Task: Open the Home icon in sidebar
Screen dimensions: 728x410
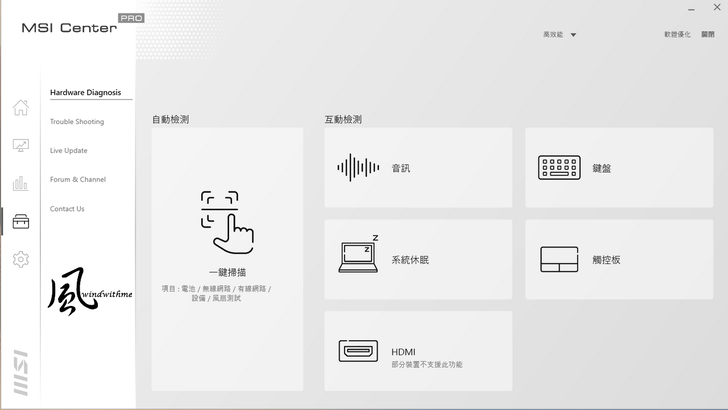Action: tap(20, 108)
